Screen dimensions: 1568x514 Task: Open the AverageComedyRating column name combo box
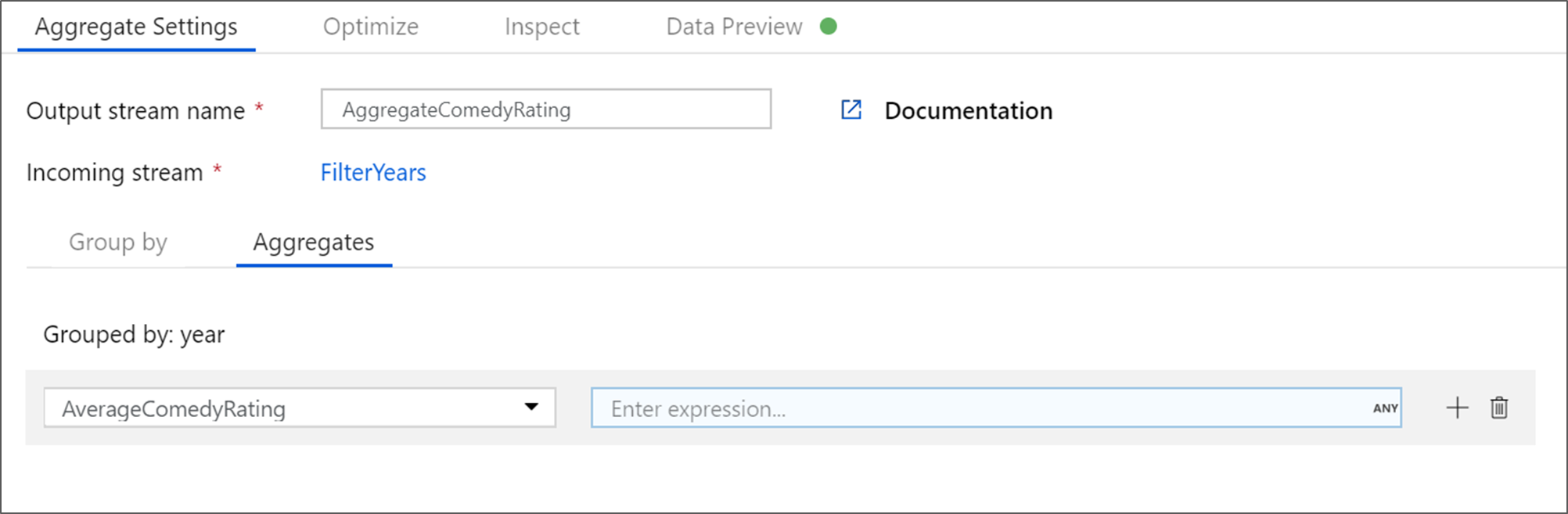point(282,408)
